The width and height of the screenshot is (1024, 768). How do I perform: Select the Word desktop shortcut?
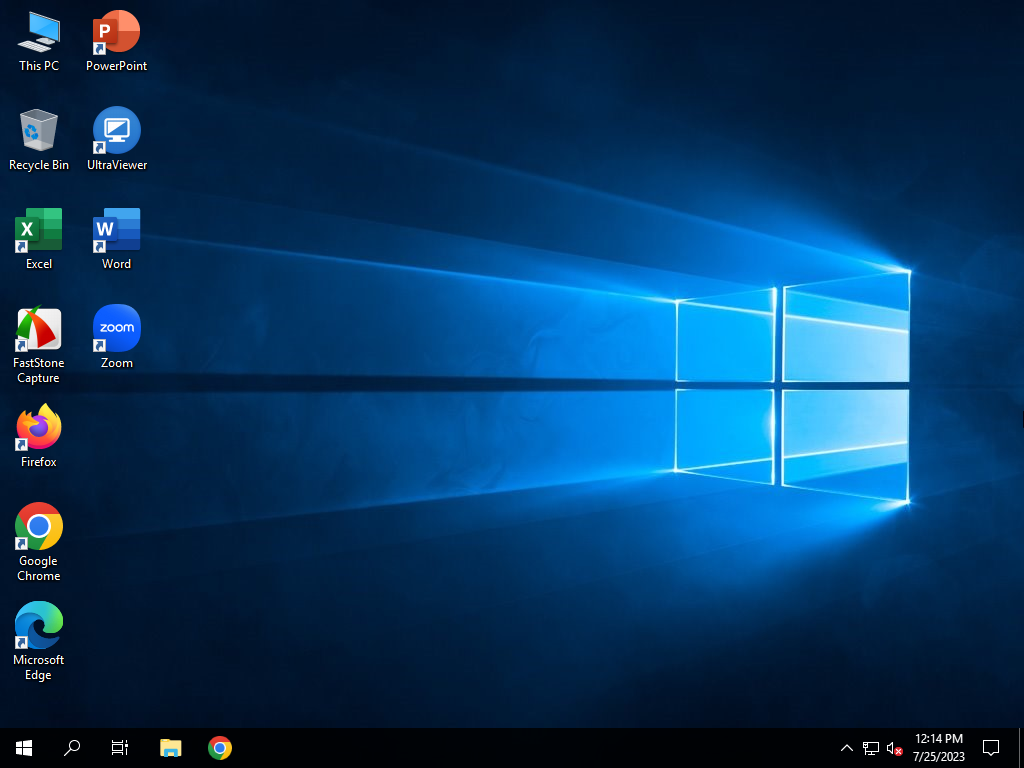pos(116,239)
